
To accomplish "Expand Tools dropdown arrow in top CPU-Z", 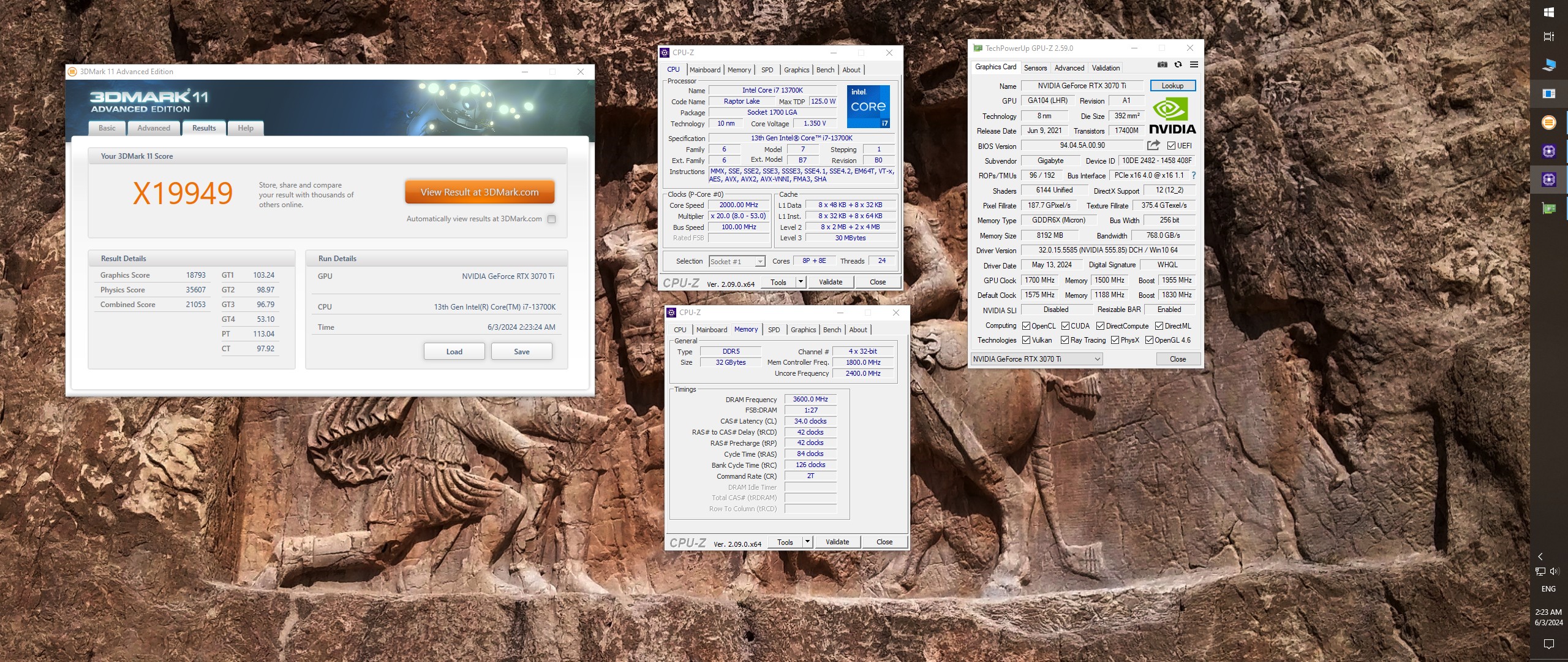I will tap(801, 282).
